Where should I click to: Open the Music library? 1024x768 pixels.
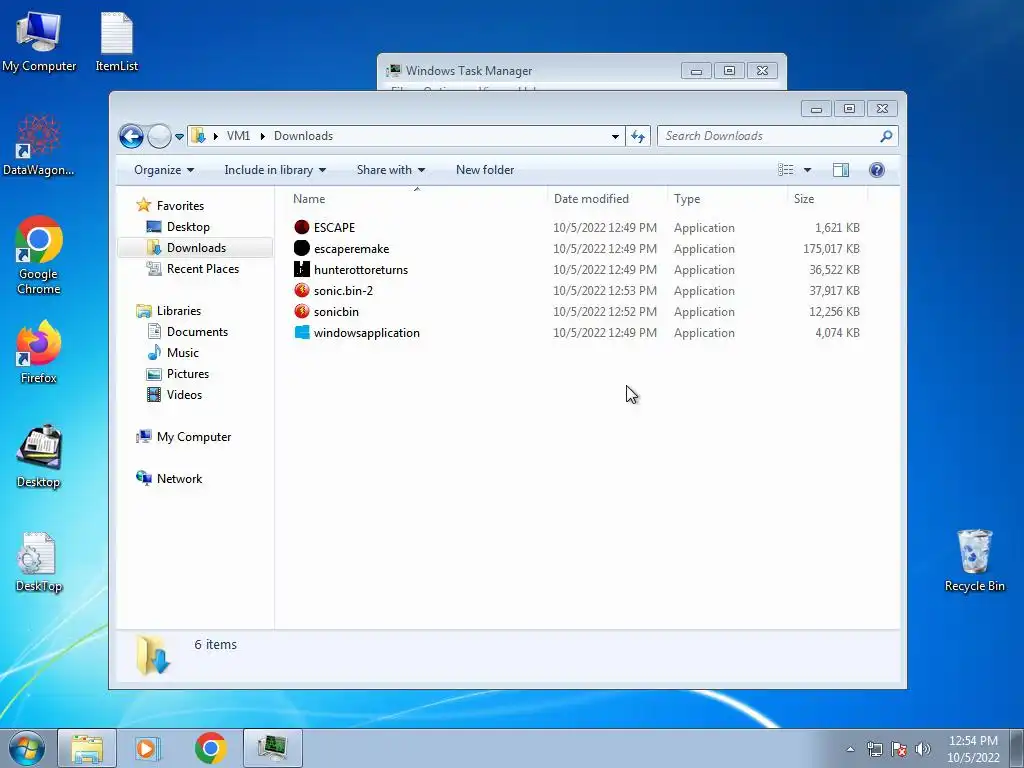tap(182, 353)
